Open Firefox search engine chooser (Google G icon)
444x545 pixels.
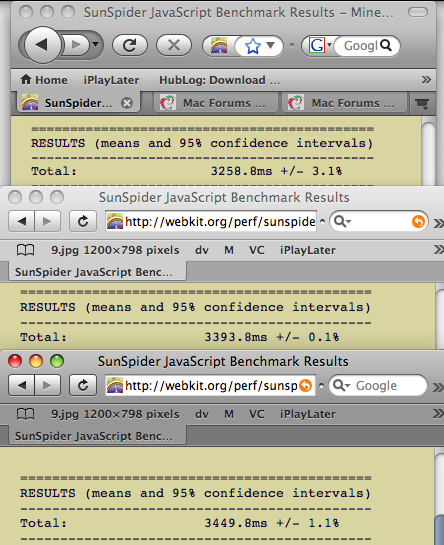click(x=320, y=45)
